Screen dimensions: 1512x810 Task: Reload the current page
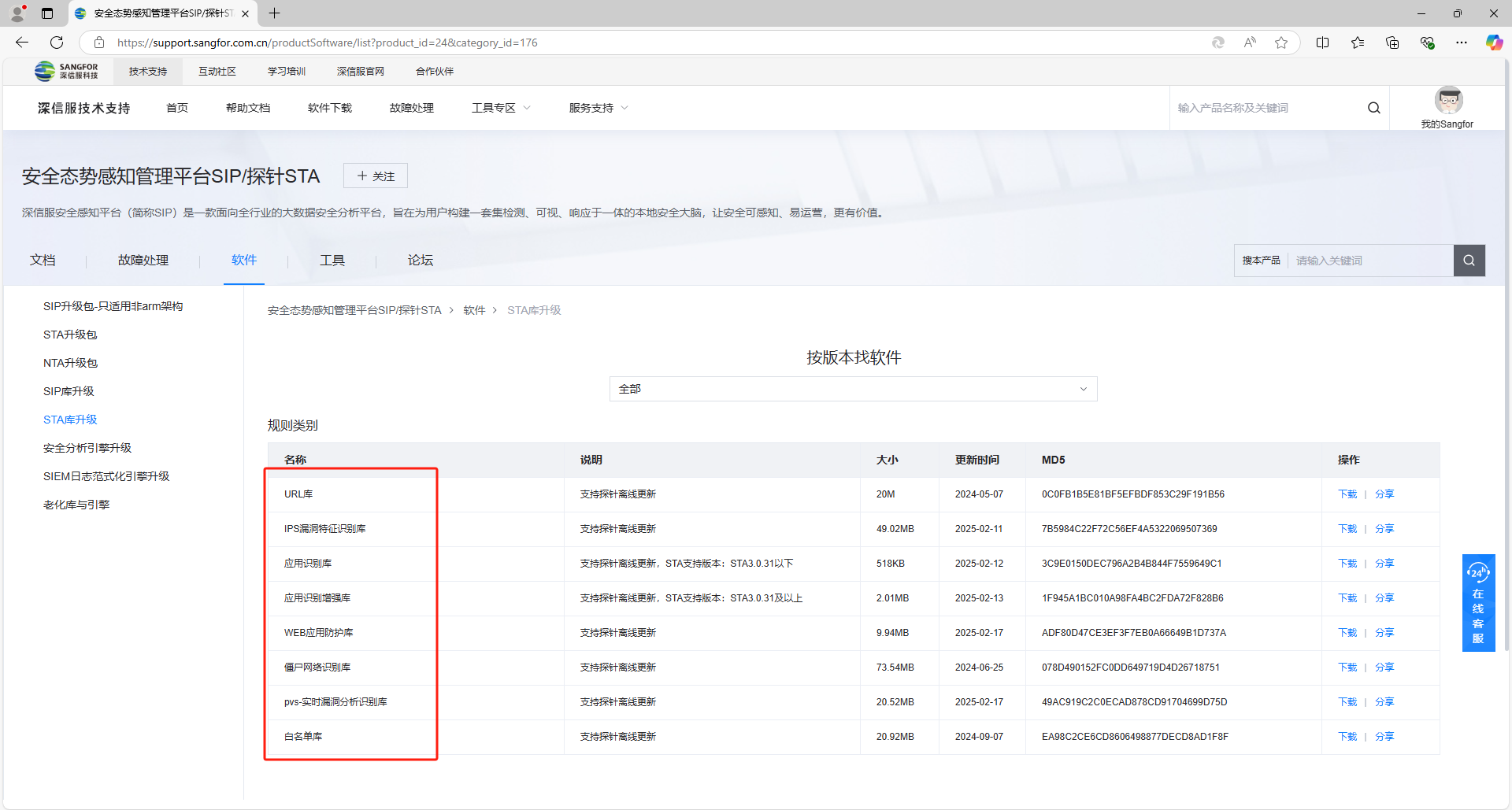pos(57,43)
